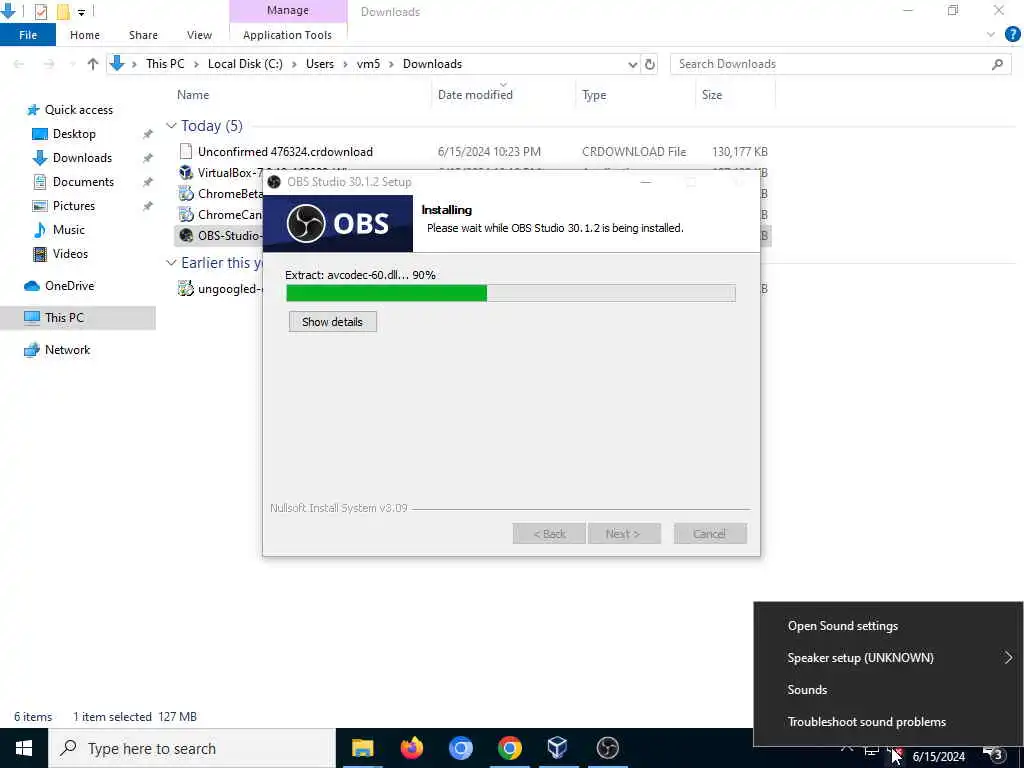
Task: Sort files by Type column
Action: (594, 95)
